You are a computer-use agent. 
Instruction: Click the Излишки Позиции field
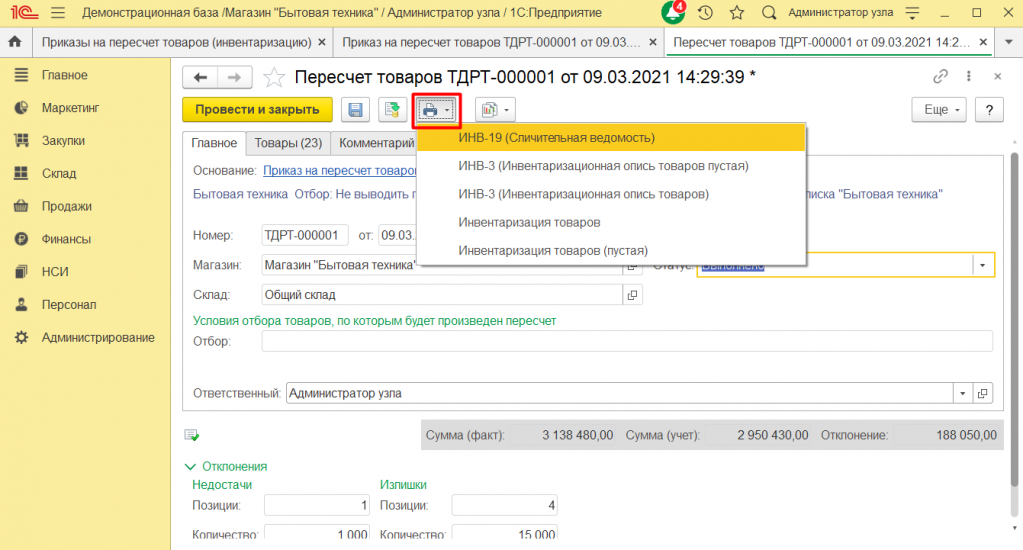click(x=504, y=505)
